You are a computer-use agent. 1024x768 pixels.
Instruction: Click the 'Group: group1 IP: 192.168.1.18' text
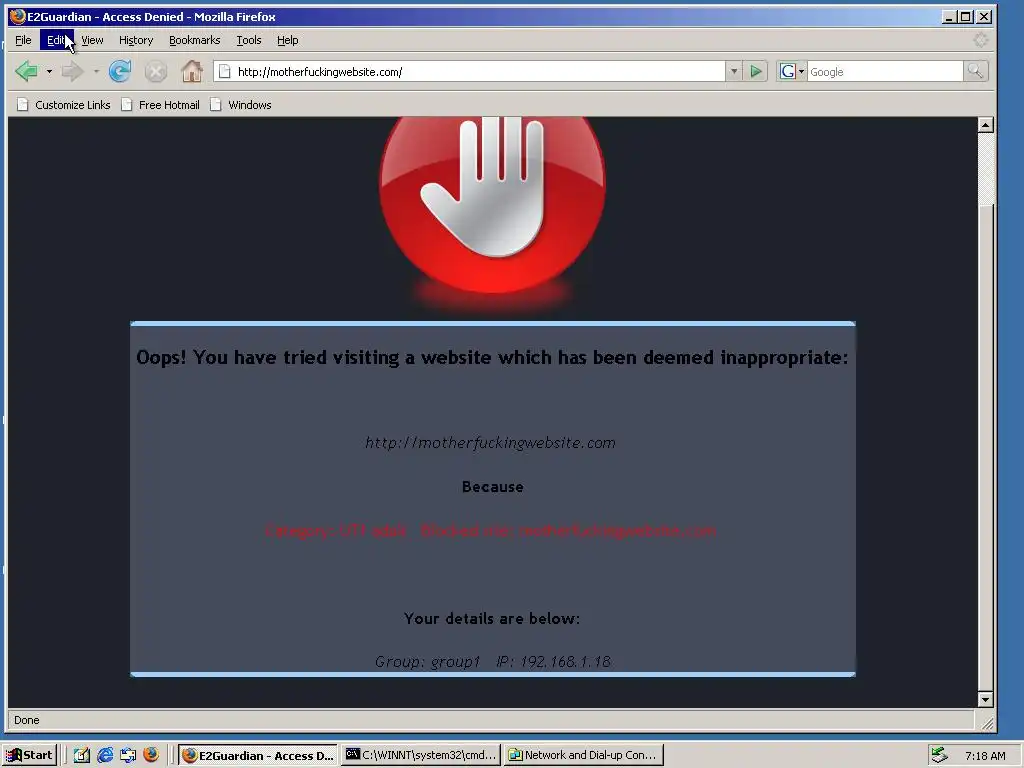pyautogui.click(x=492, y=662)
